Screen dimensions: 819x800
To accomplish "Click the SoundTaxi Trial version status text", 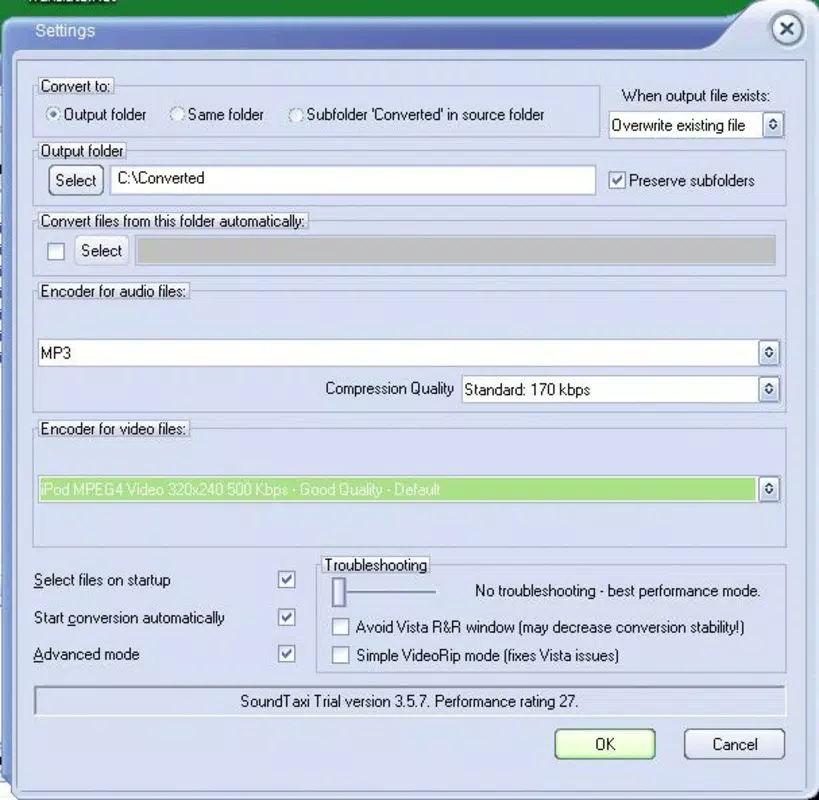I will click(410, 701).
